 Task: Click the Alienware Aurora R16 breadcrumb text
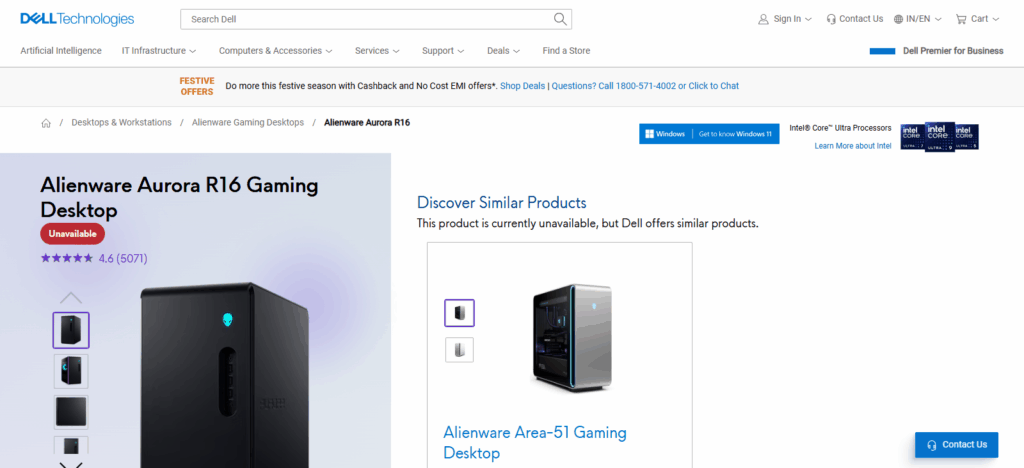(x=367, y=123)
